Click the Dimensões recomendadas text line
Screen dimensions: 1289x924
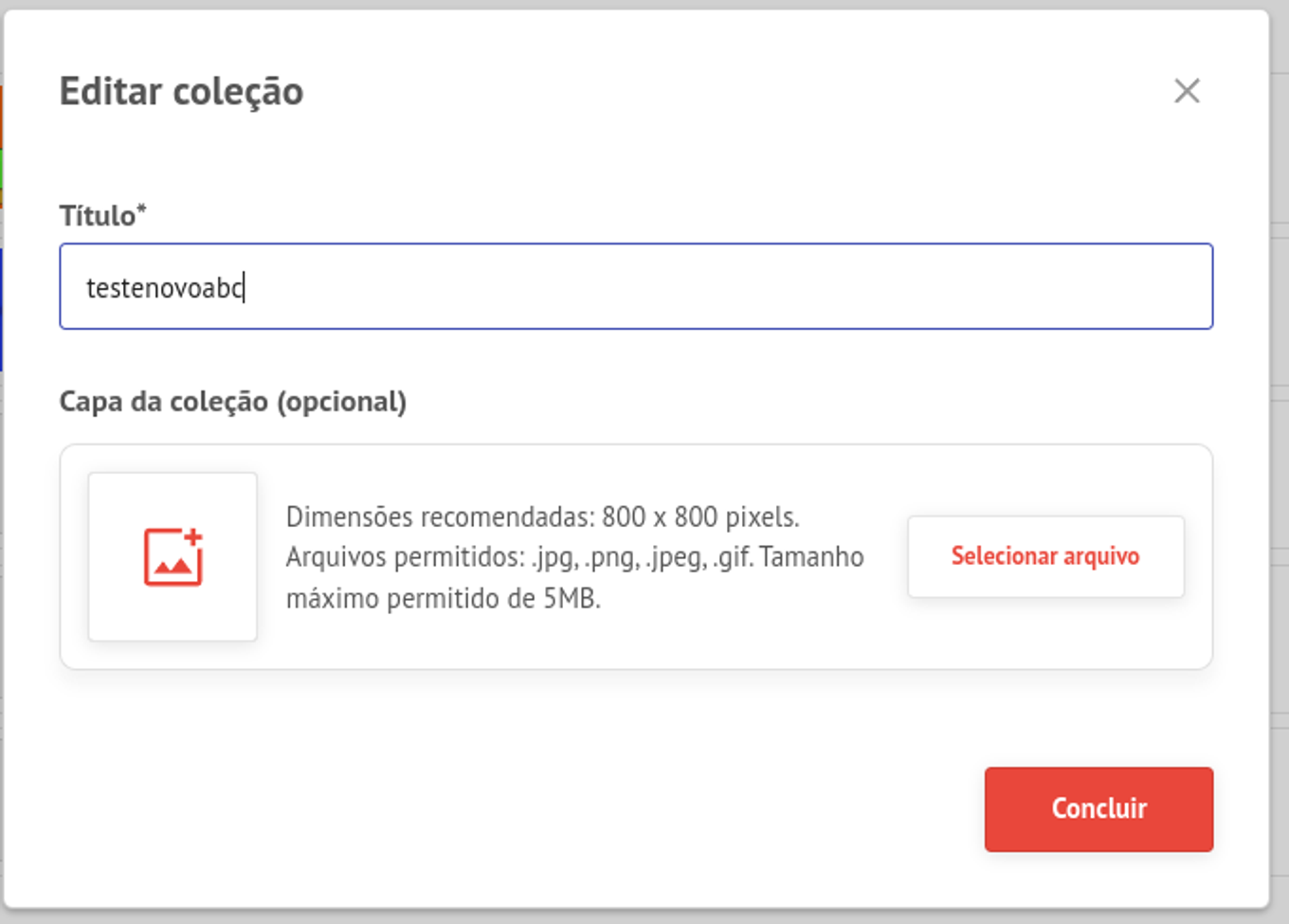click(543, 516)
